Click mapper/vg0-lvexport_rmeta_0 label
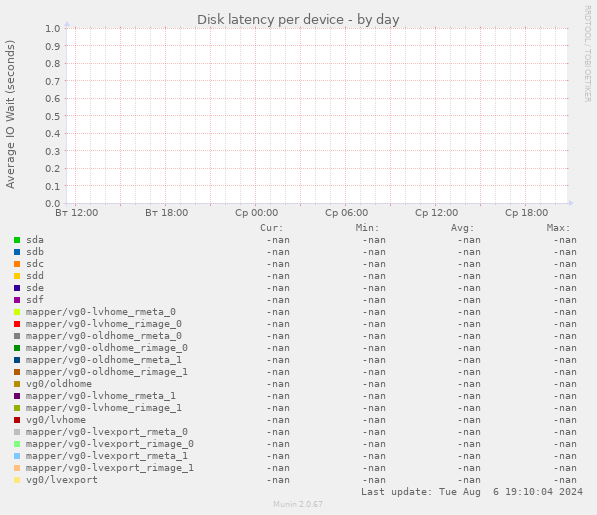 pyautogui.click(x=107, y=432)
